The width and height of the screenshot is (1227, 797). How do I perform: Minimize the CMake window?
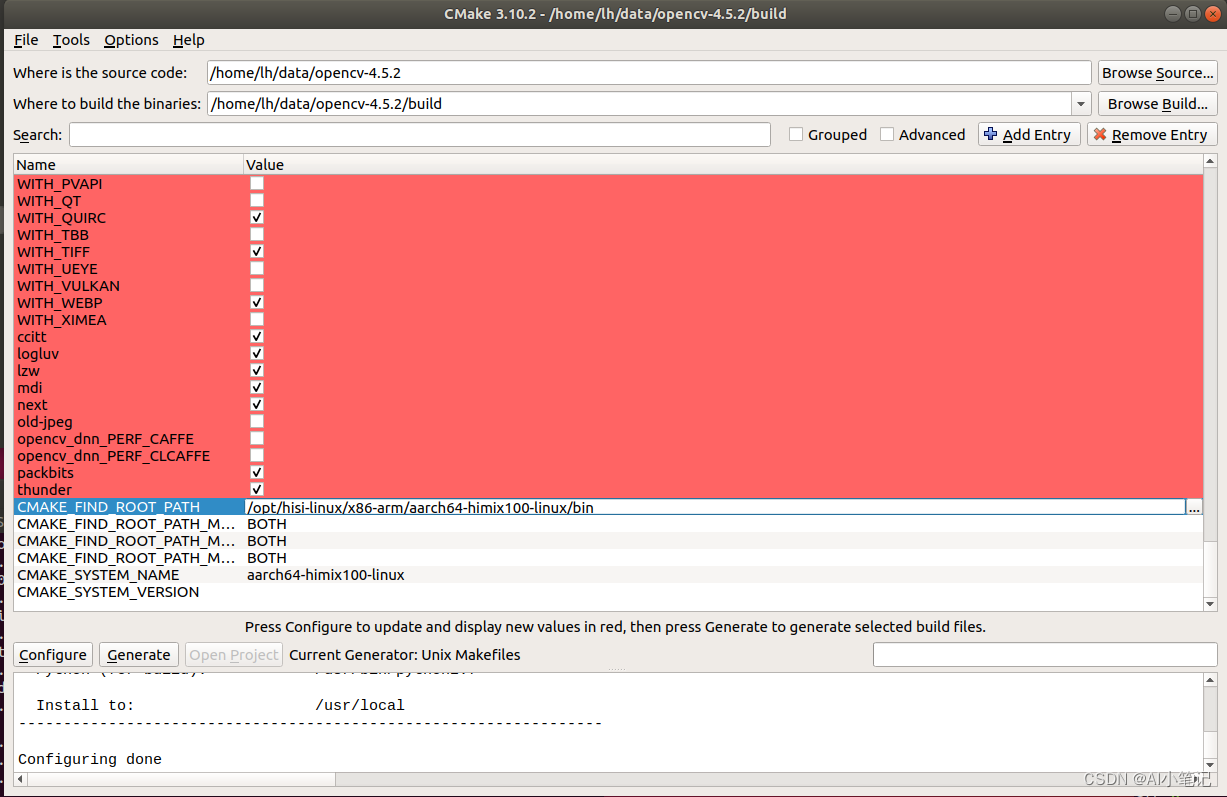pos(1171,13)
